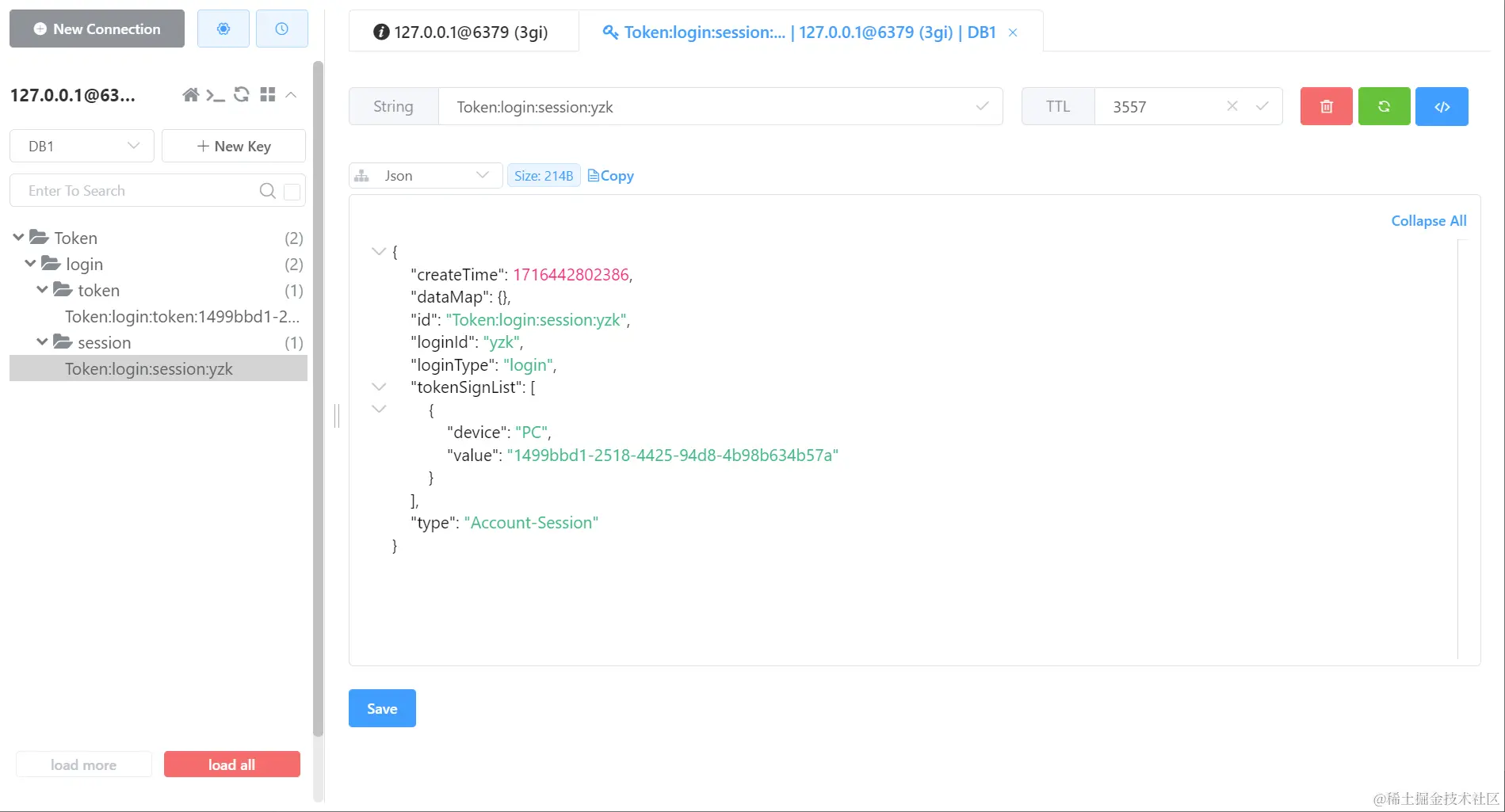The image size is (1505, 812).
Task: Delete the key using red trash icon
Action: click(x=1325, y=106)
